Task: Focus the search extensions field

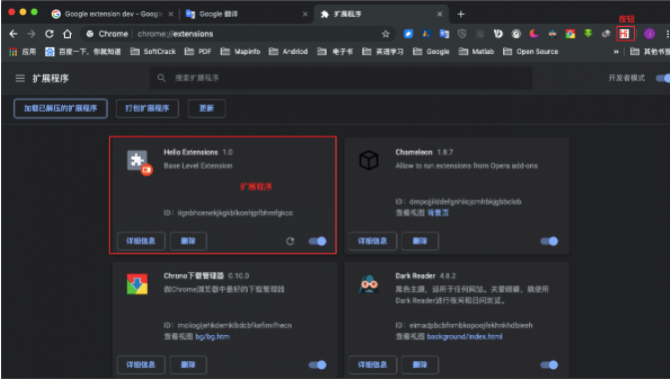Action: 341,78
